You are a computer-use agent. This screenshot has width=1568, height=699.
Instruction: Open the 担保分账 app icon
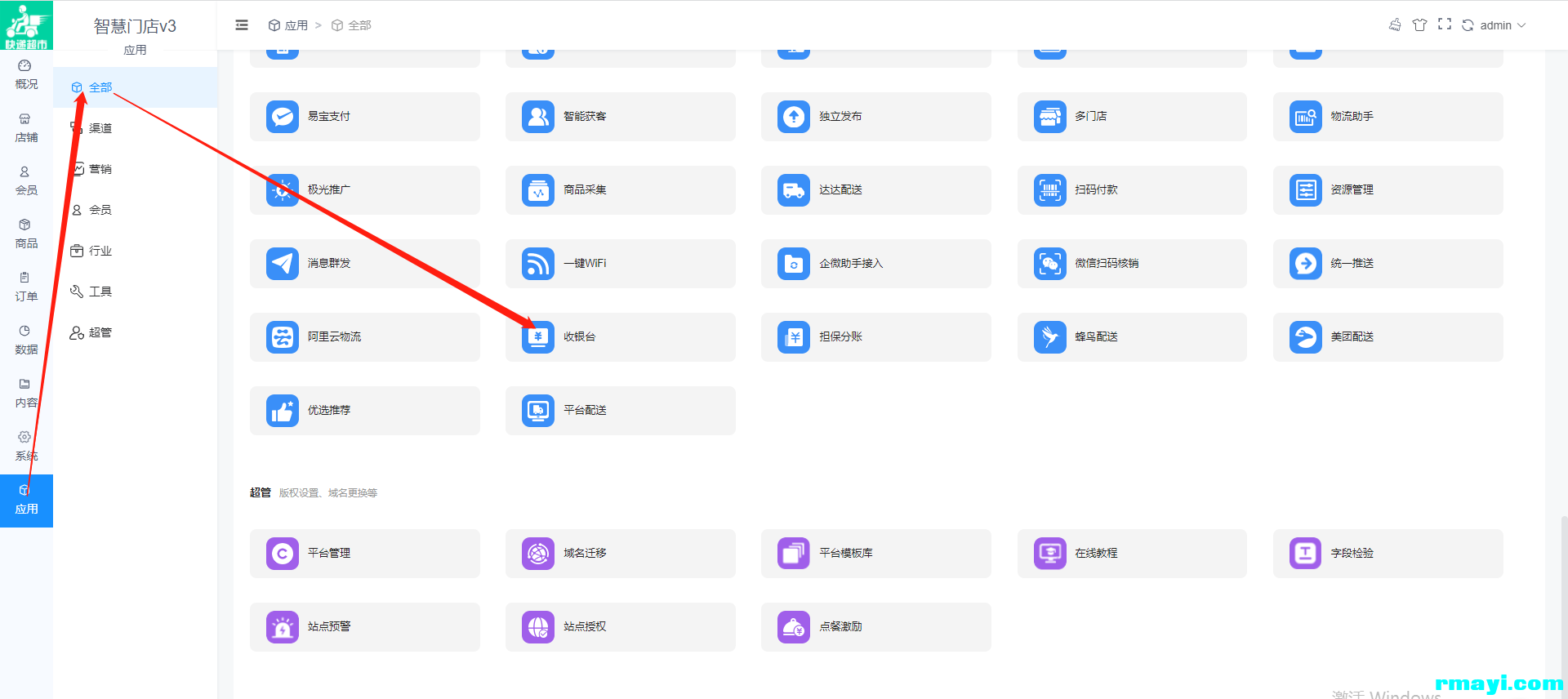click(x=794, y=337)
